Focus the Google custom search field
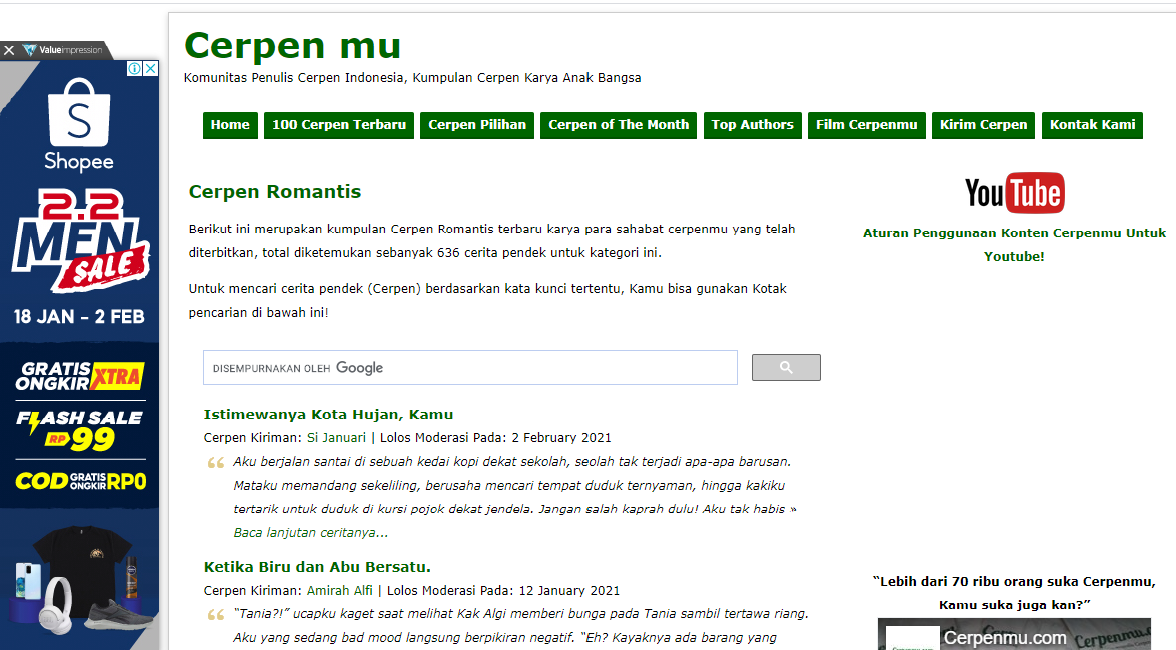This screenshot has width=1176, height=650. point(470,367)
